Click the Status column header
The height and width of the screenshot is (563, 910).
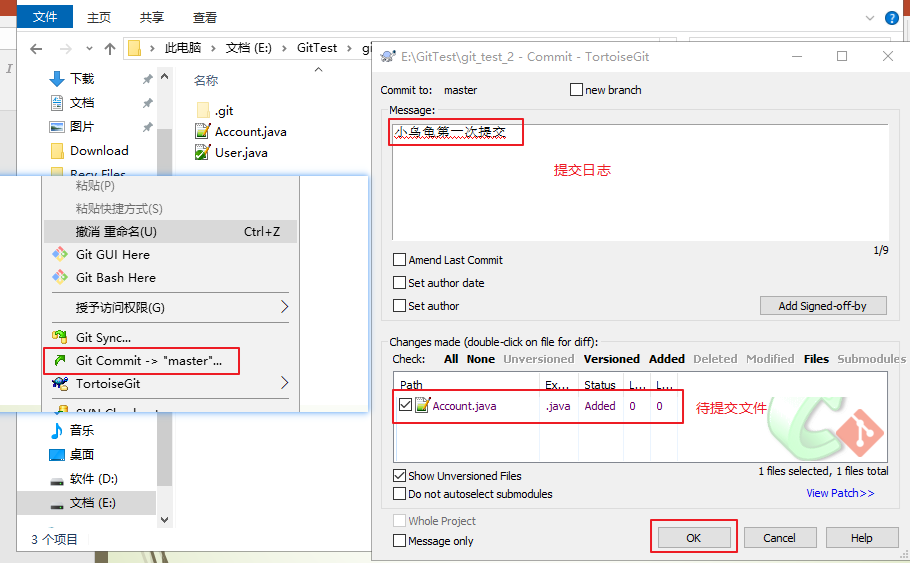click(x=600, y=385)
